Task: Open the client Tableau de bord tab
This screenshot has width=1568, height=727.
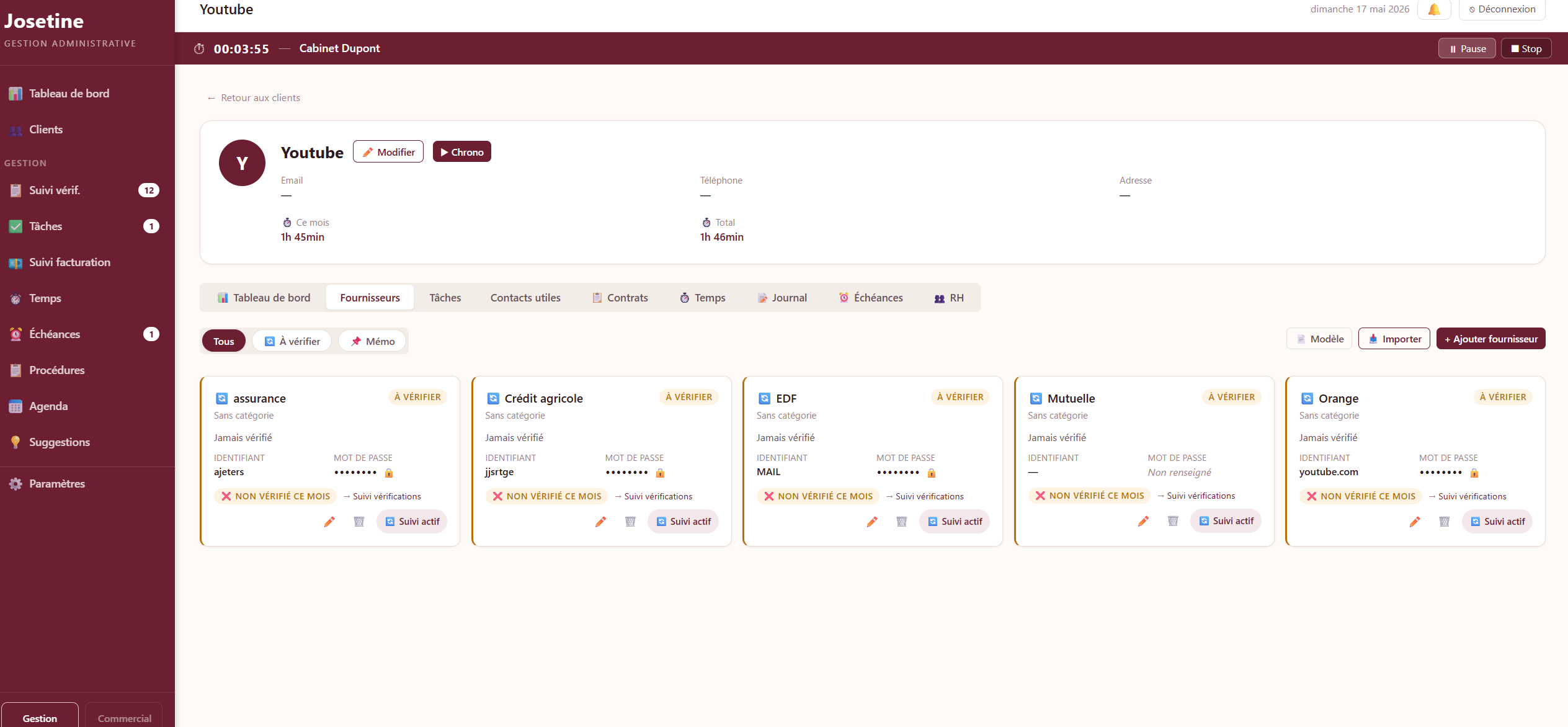Action: point(264,298)
